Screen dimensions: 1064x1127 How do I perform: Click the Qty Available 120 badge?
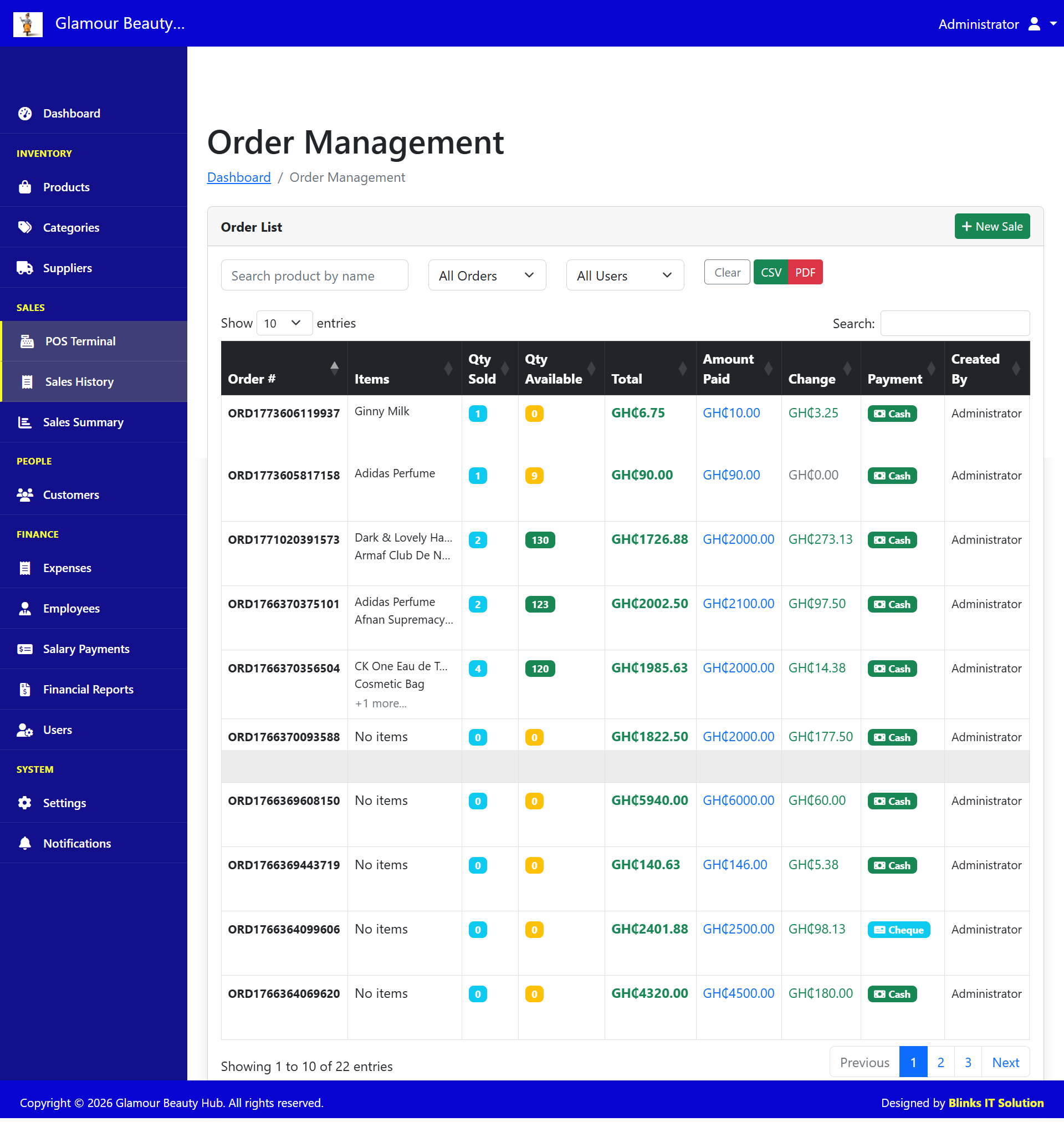(x=540, y=669)
